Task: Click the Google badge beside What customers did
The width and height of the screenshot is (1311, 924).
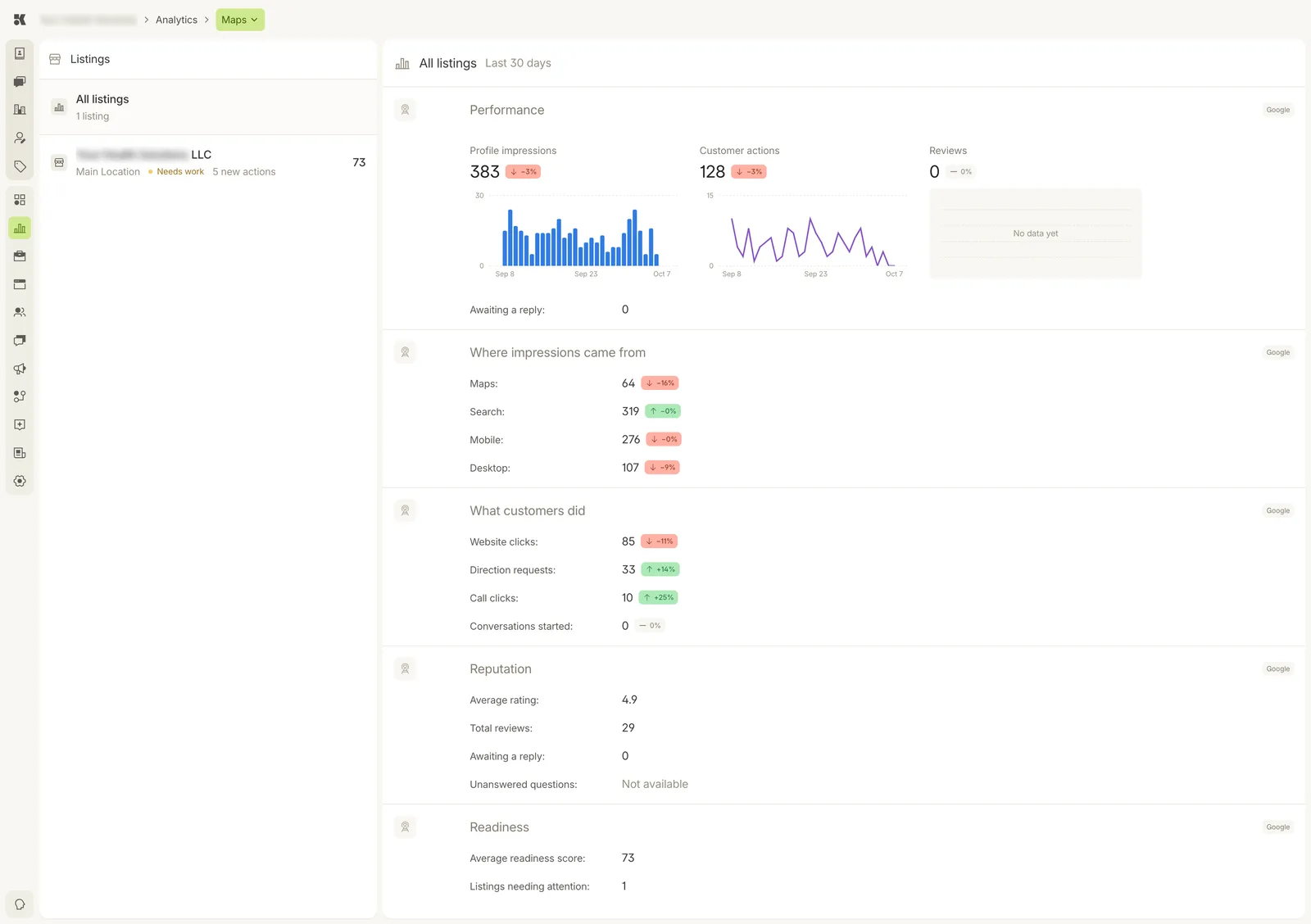Action: coord(1277,511)
